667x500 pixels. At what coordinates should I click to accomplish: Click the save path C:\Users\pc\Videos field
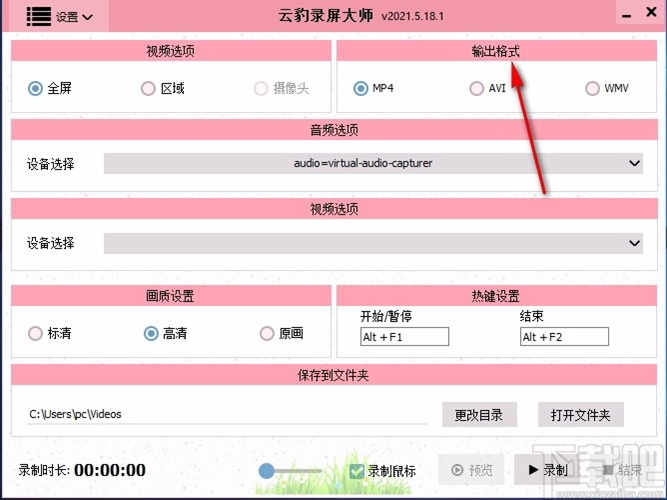pos(227,414)
